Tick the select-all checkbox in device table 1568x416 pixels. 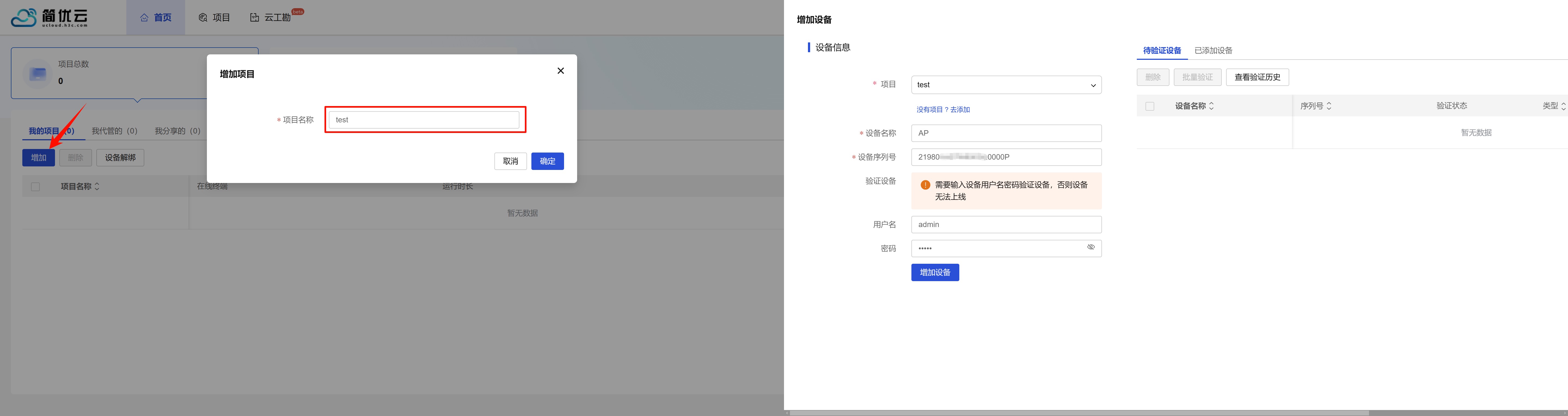(x=1150, y=106)
